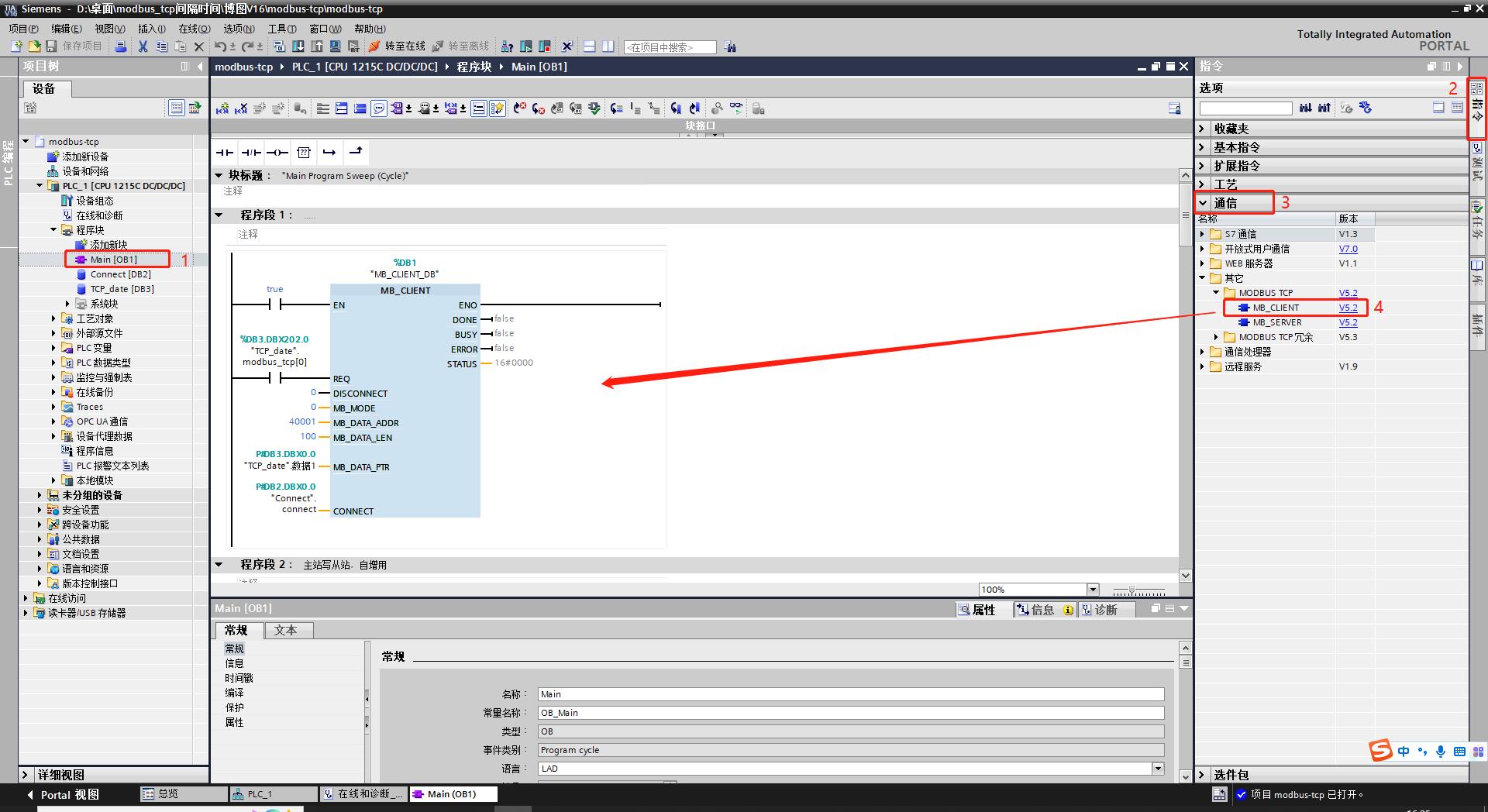Click the undo arrow icon

[x=220, y=46]
